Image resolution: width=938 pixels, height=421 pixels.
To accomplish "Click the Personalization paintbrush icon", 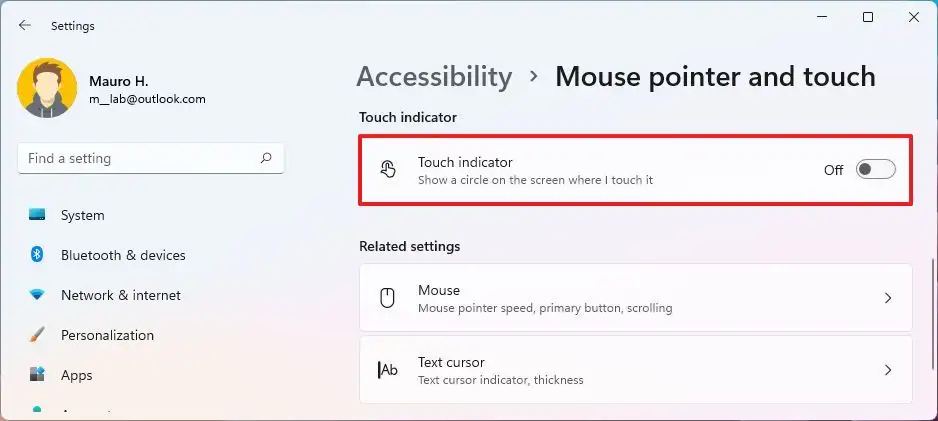I will point(37,335).
